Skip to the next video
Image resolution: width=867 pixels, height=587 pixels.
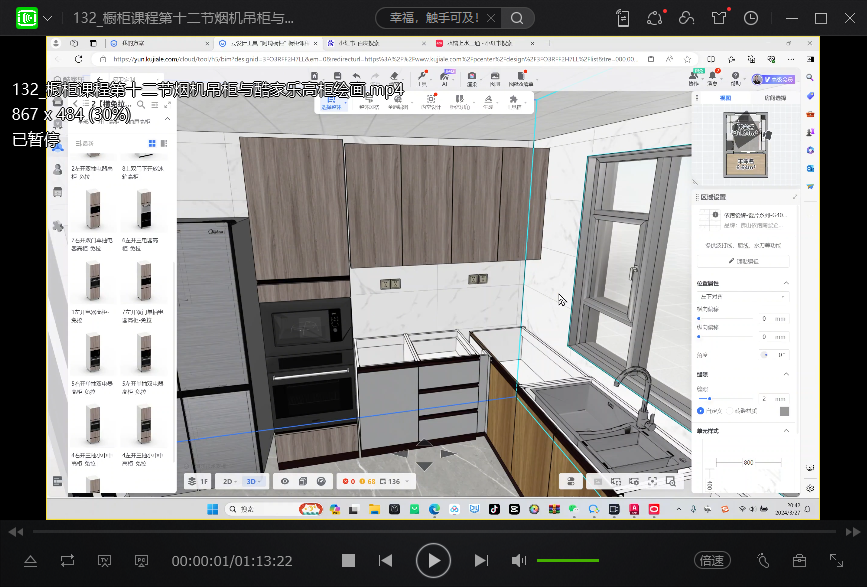pos(481,561)
